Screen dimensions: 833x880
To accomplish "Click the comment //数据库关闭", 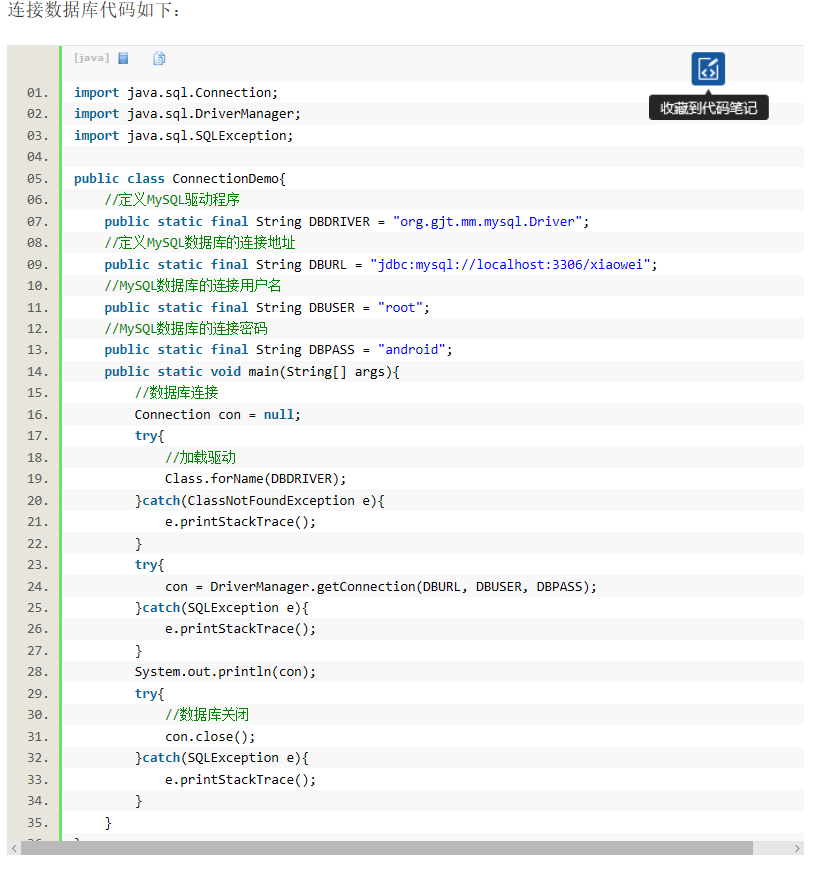I will point(207,715).
